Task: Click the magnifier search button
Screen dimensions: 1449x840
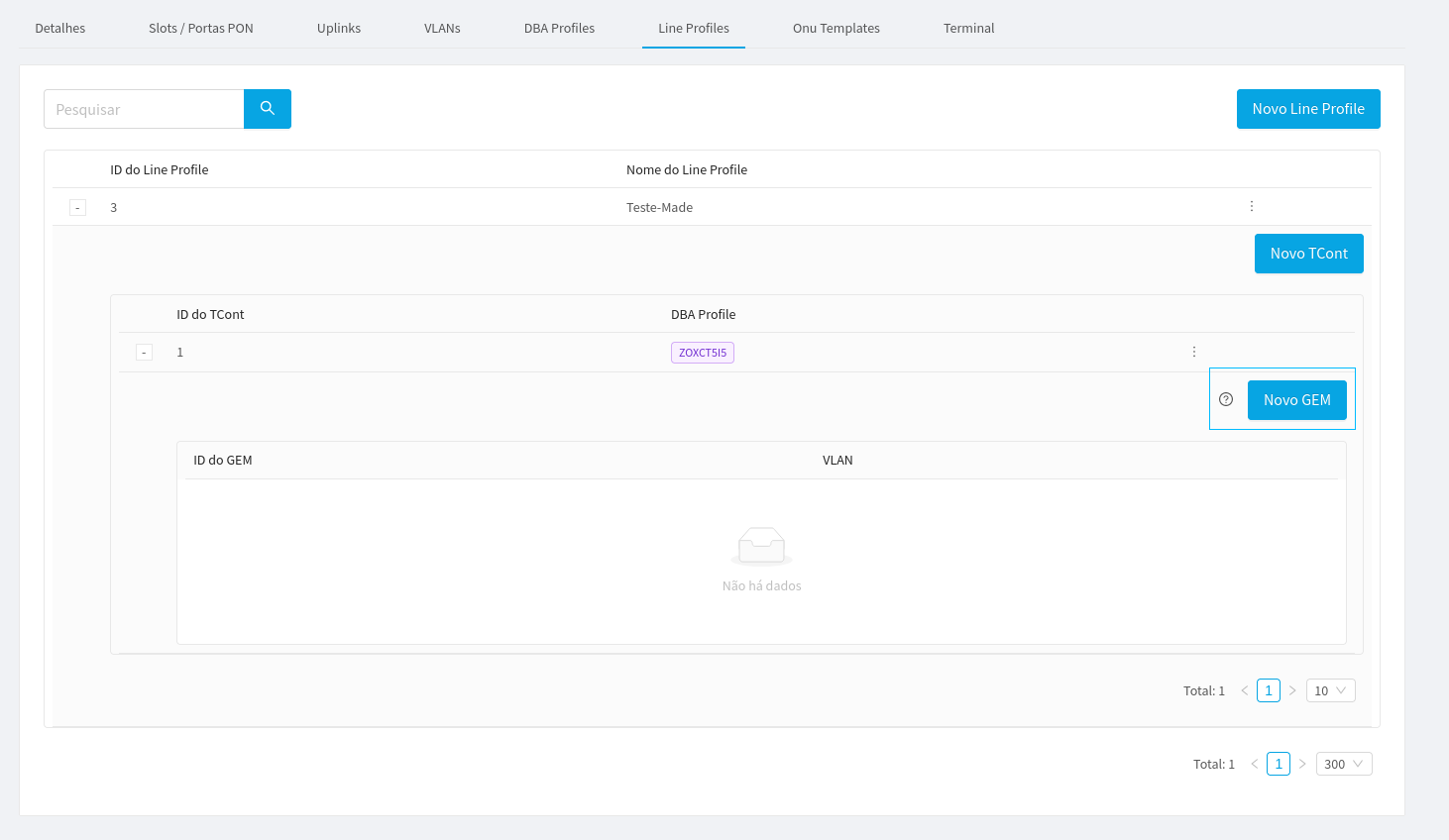Action: point(267,109)
